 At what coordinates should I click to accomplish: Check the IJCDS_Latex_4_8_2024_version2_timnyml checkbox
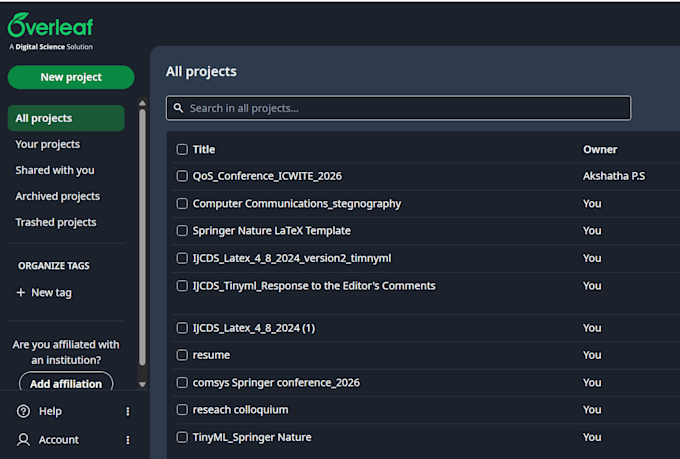(182, 258)
